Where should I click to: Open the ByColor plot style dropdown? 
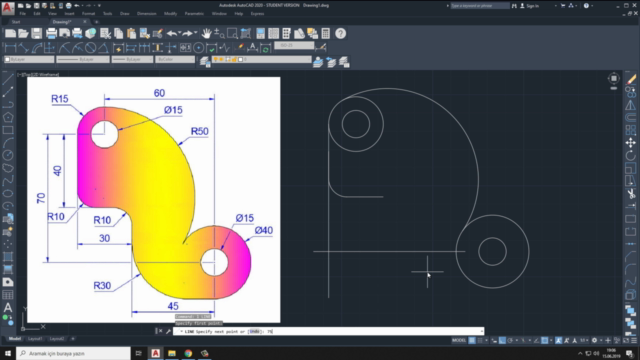tap(175, 60)
